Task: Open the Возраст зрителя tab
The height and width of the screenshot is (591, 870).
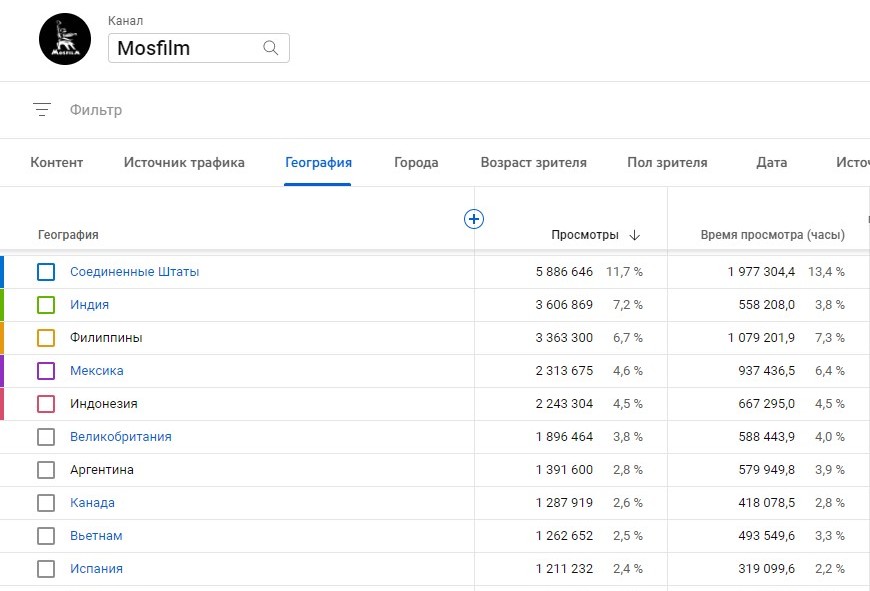Action: (x=533, y=162)
